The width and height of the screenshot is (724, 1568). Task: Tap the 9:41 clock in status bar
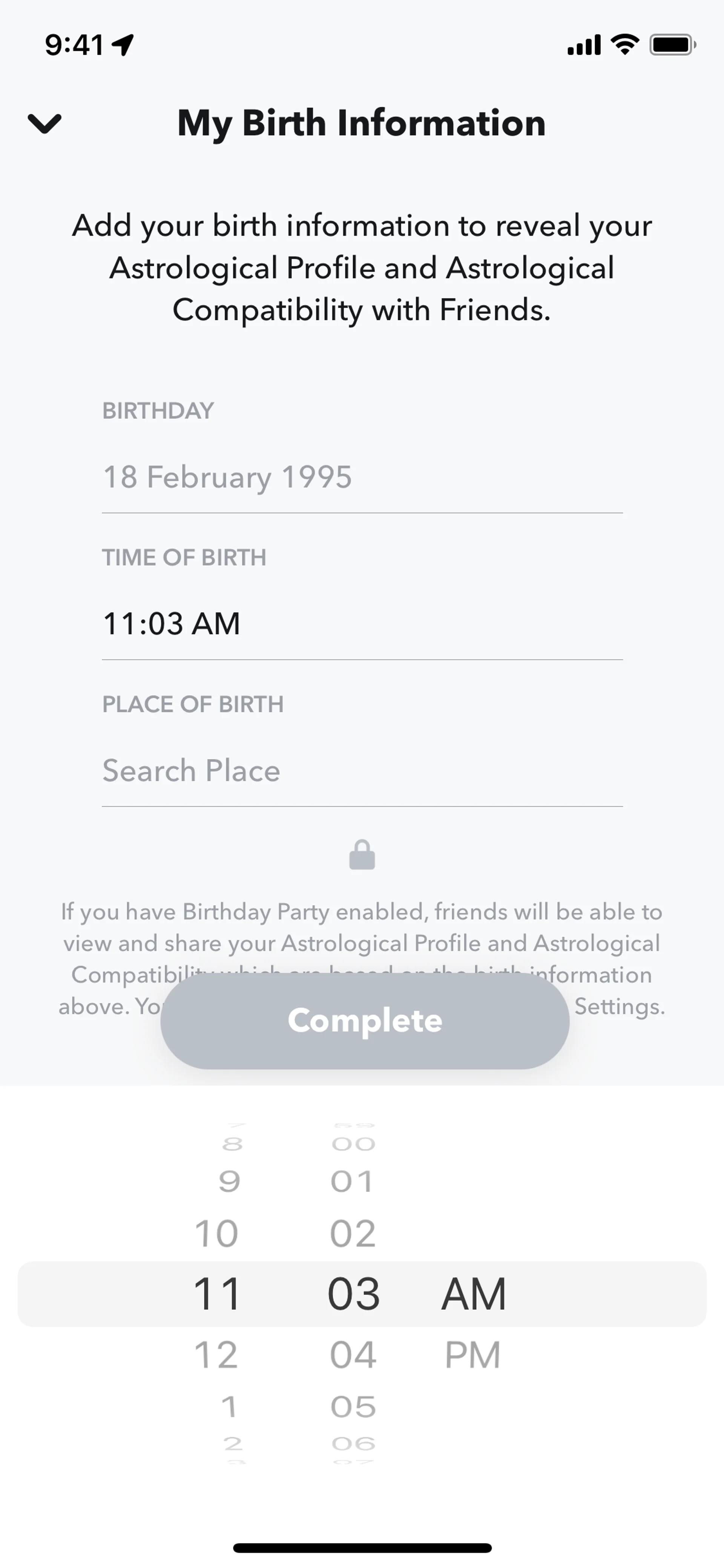click(x=74, y=45)
